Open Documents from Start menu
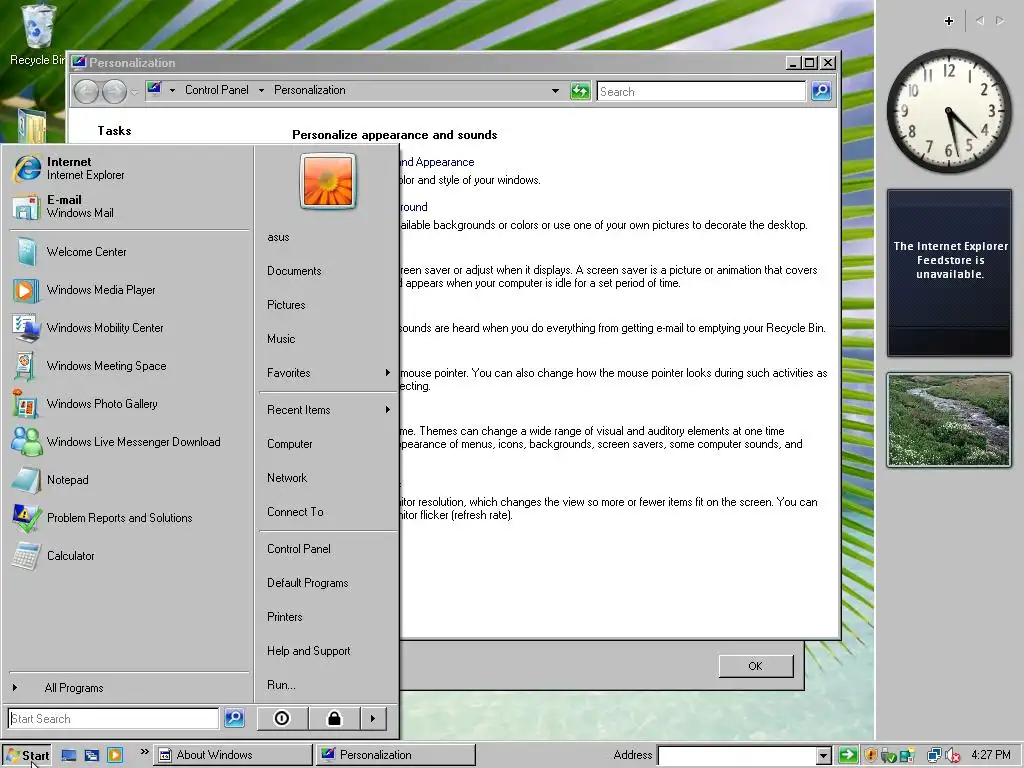The height and width of the screenshot is (768, 1024). coord(294,271)
